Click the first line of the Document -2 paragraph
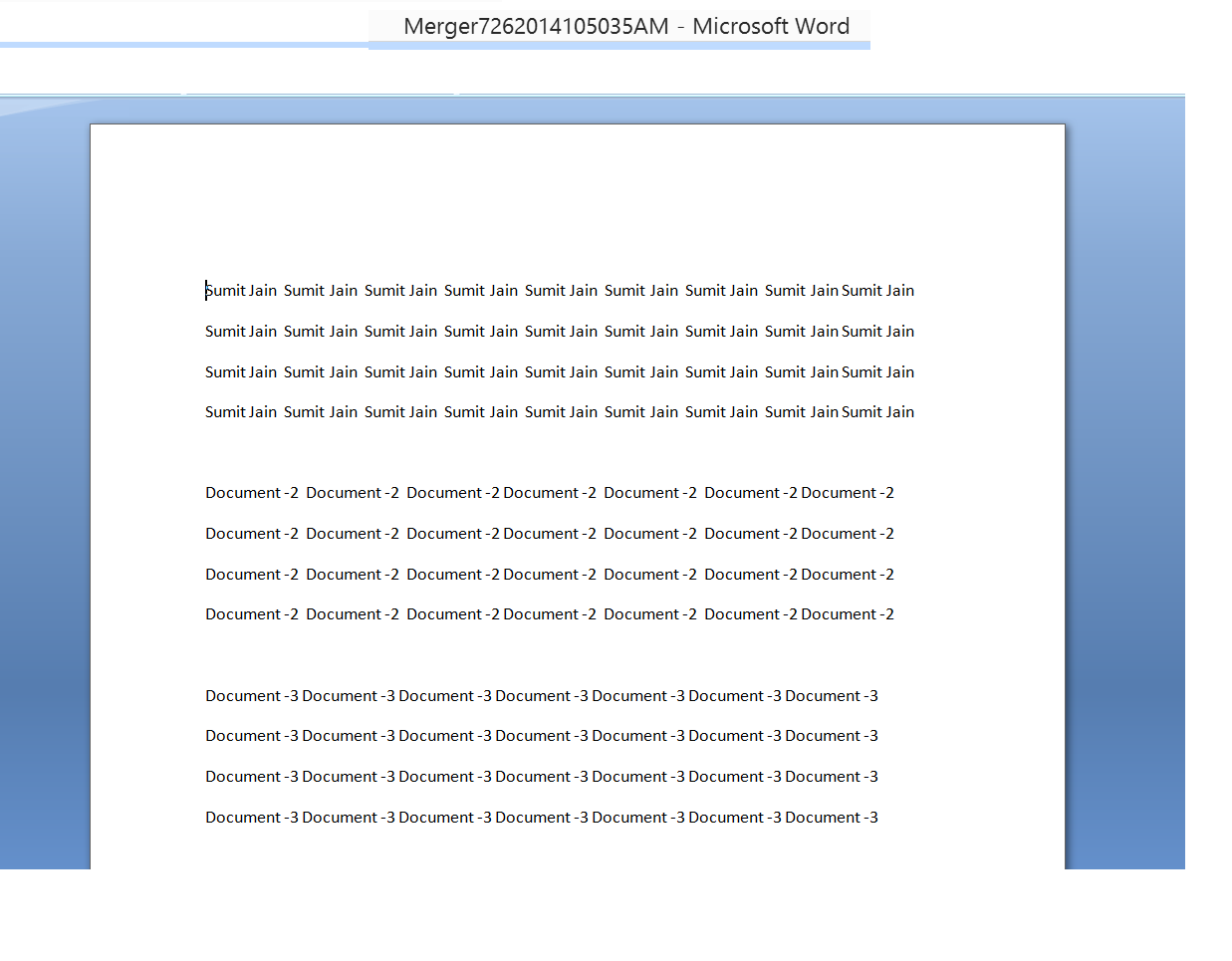The height and width of the screenshot is (961, 1232). click(x=550, y=493)
